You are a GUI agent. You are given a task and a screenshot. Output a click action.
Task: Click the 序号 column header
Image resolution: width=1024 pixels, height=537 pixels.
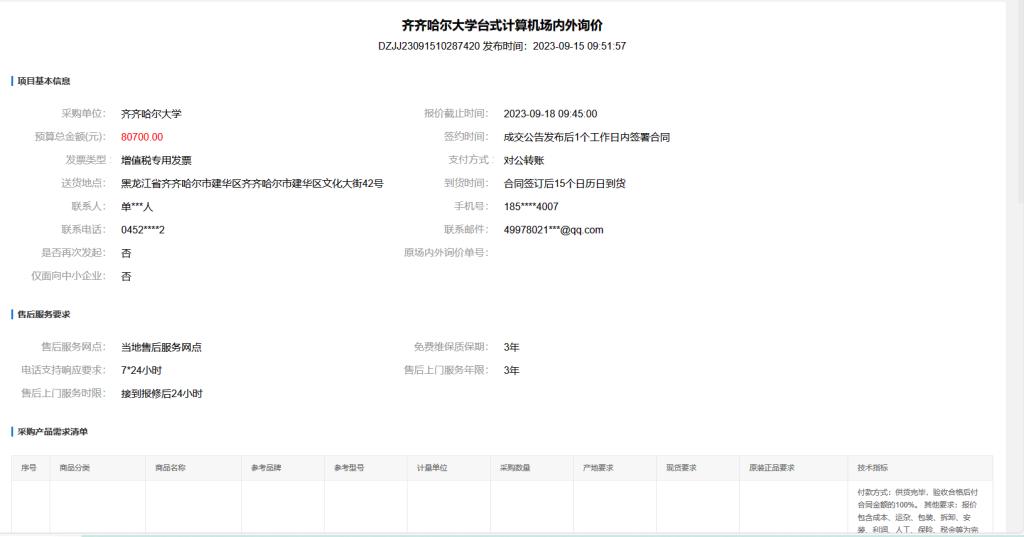pyautogui.click(x=29, y=468)
